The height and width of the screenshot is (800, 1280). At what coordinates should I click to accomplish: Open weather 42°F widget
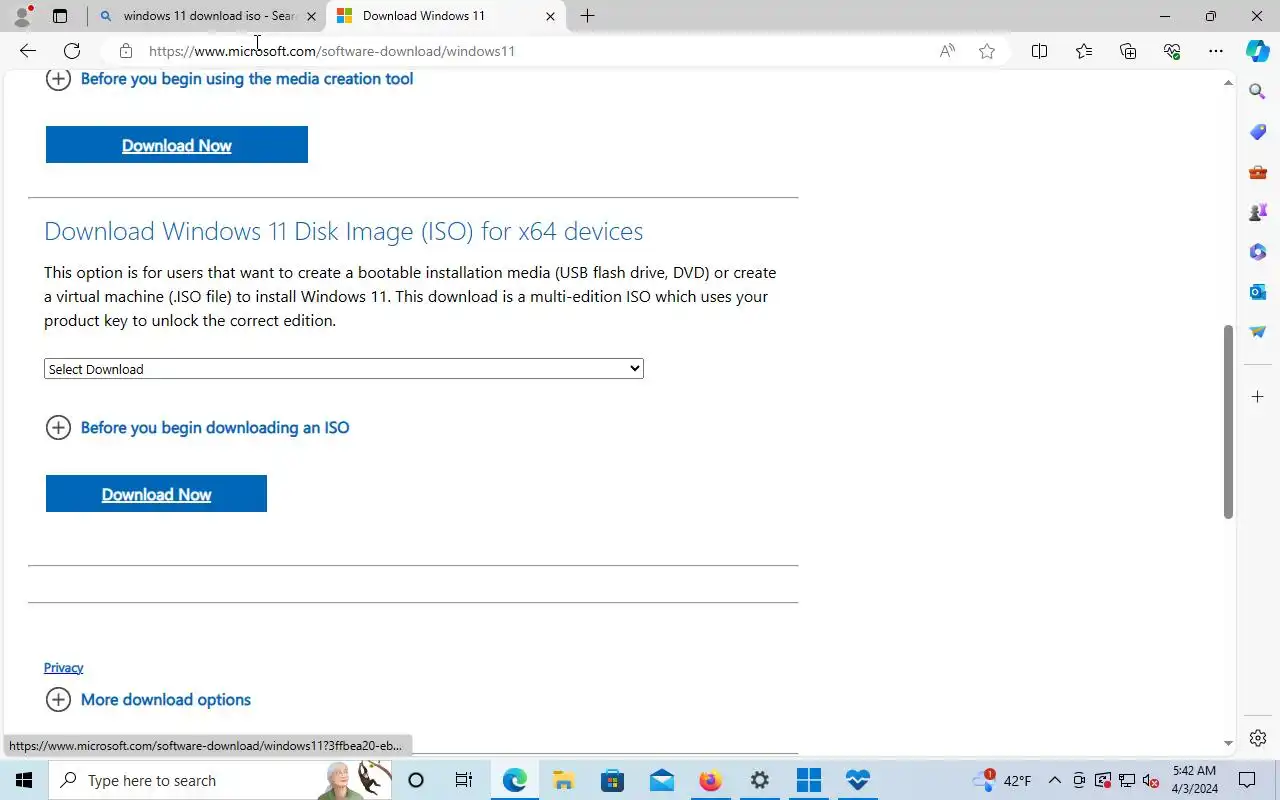click(x=1002, y=780)
